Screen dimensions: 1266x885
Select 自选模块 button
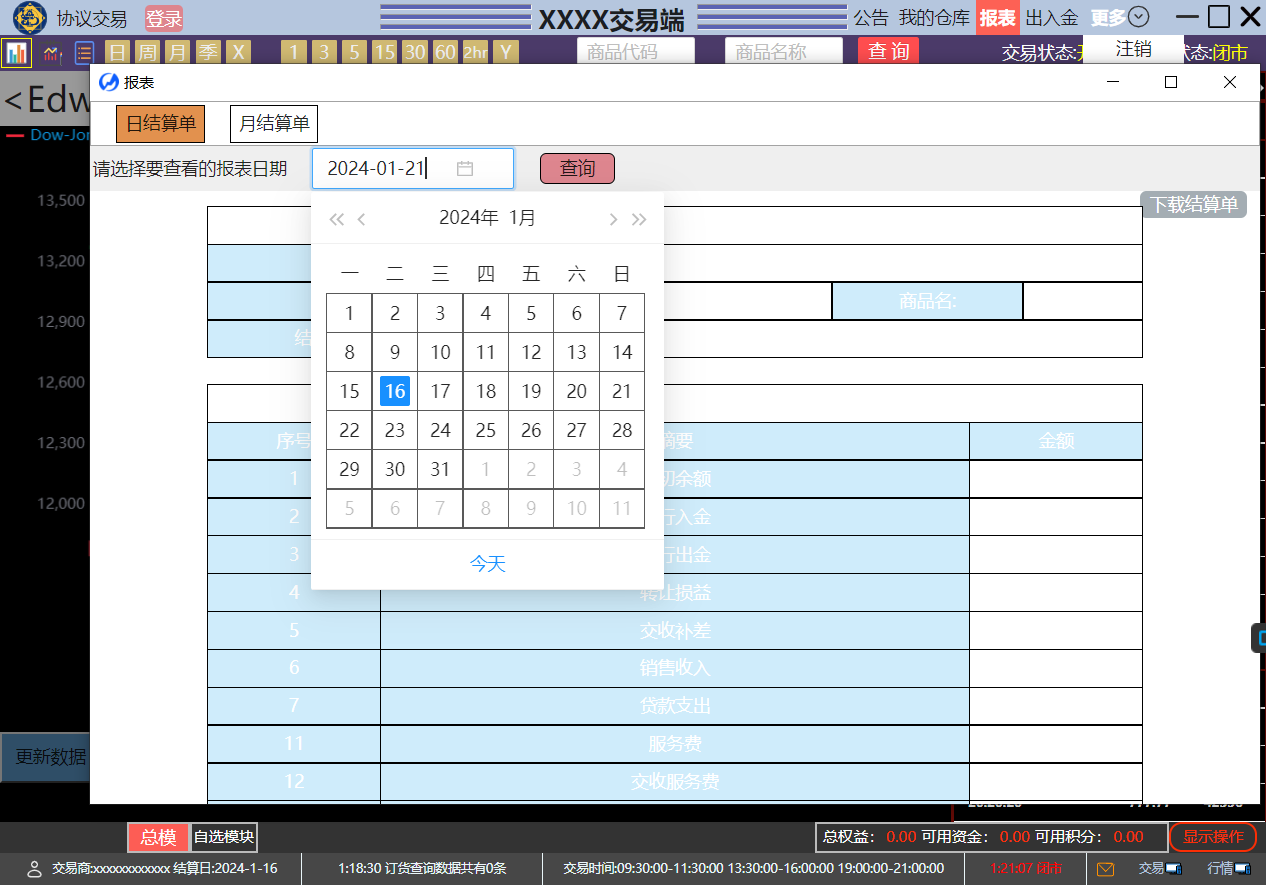point(224,838)
